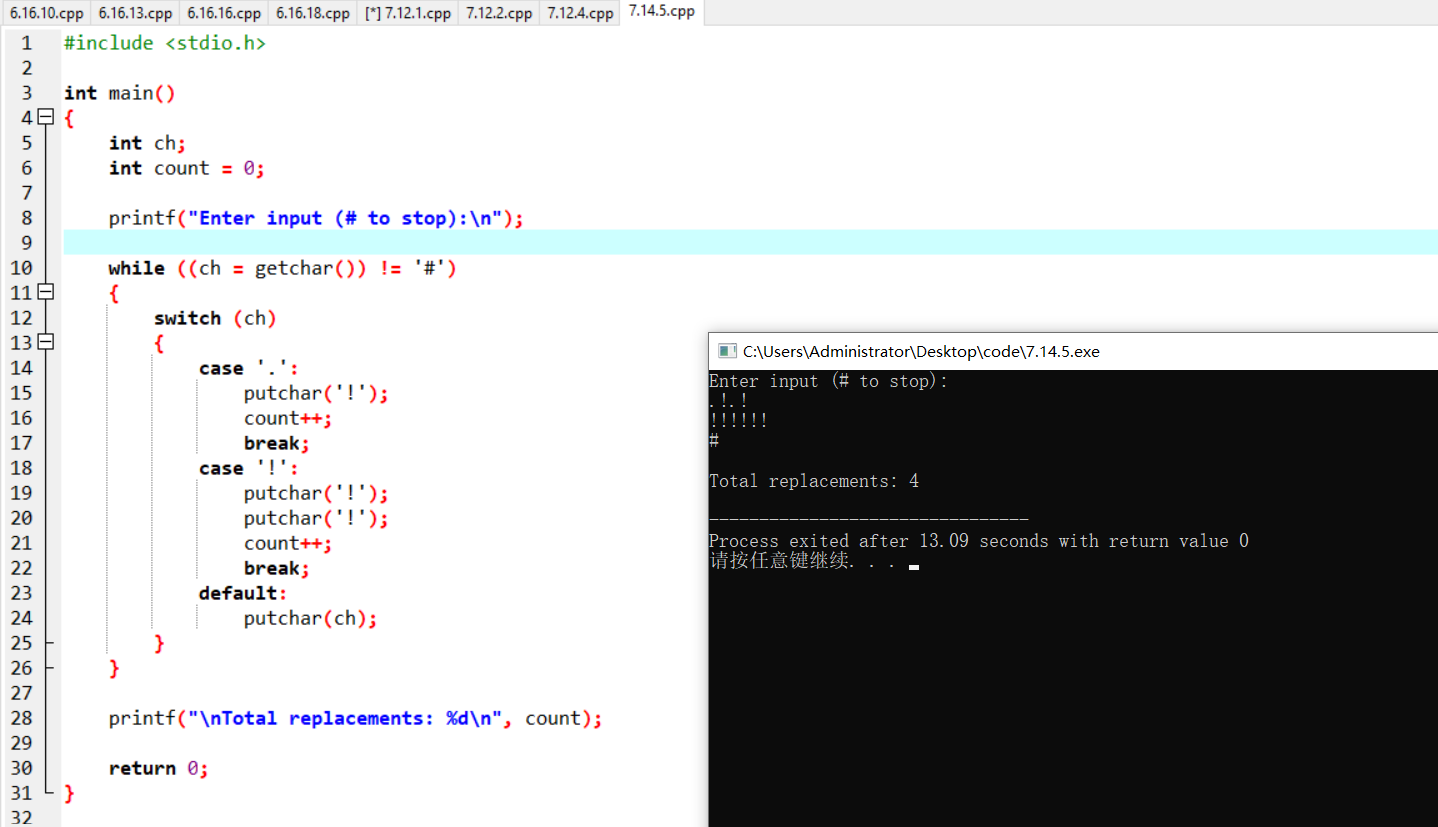Click console 'Process exited after 13.09 seconds' line
Screen dimensions: 1438x827
coord(979,541)
